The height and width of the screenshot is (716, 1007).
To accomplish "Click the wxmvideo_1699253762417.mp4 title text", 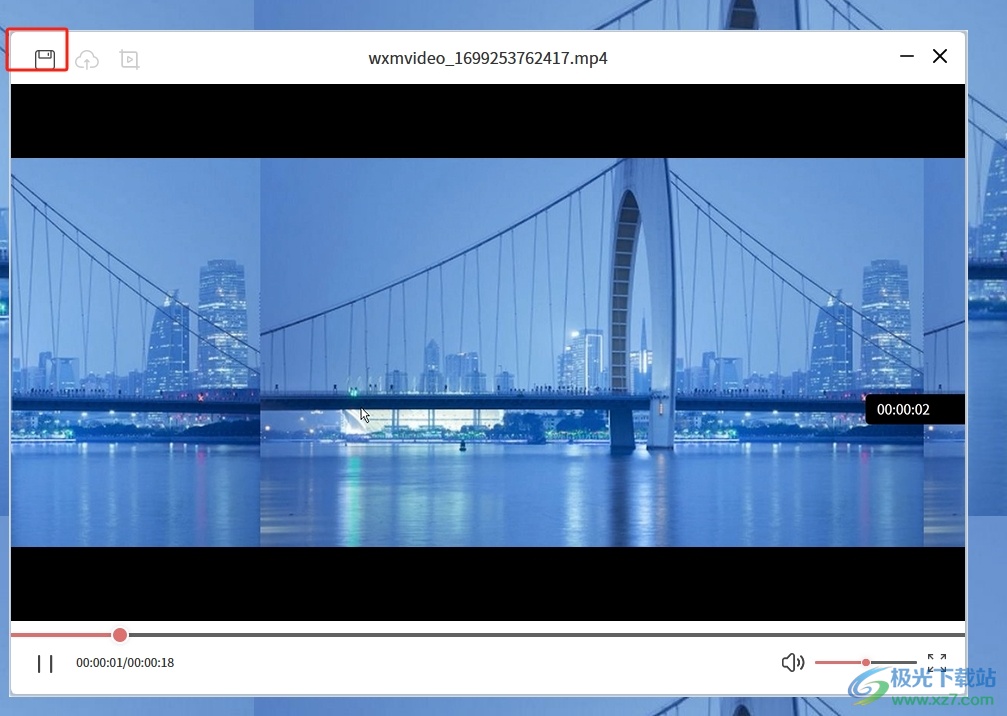I will click(488, 58).
